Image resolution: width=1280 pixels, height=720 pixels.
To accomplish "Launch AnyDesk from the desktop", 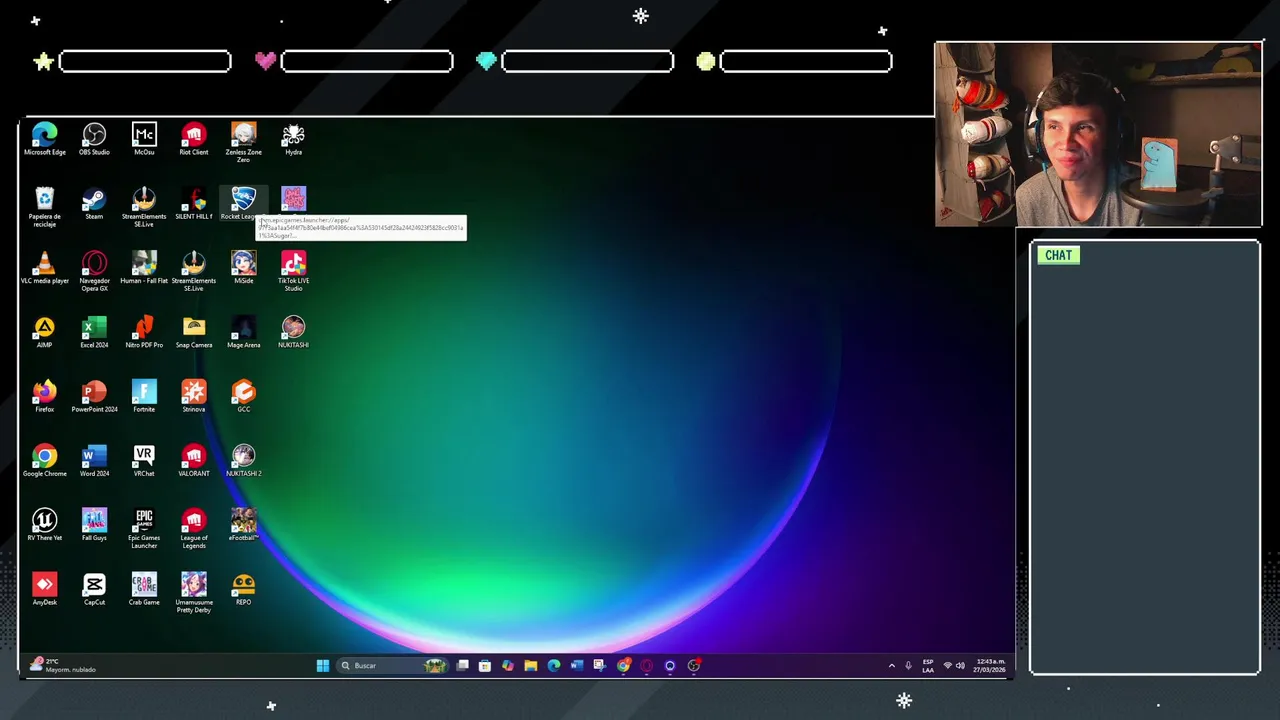I will 44,589.
